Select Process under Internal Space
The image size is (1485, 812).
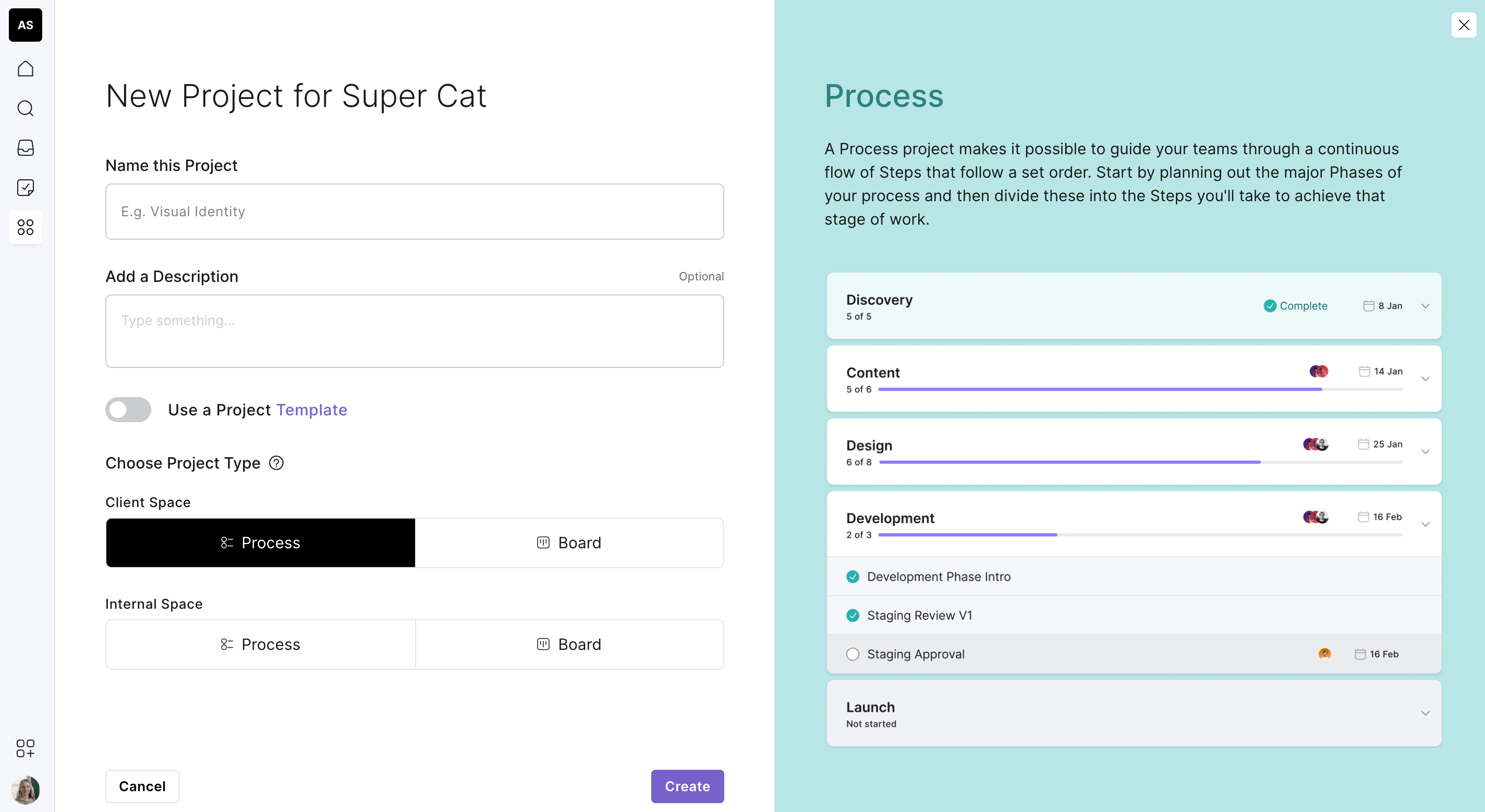pos(261,644)
